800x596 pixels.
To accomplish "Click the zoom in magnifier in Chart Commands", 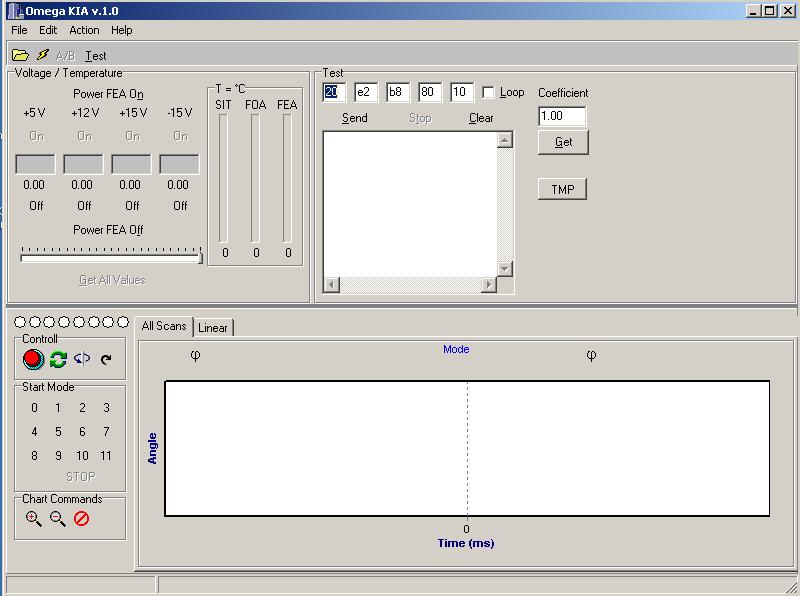I will click(34, 519).
